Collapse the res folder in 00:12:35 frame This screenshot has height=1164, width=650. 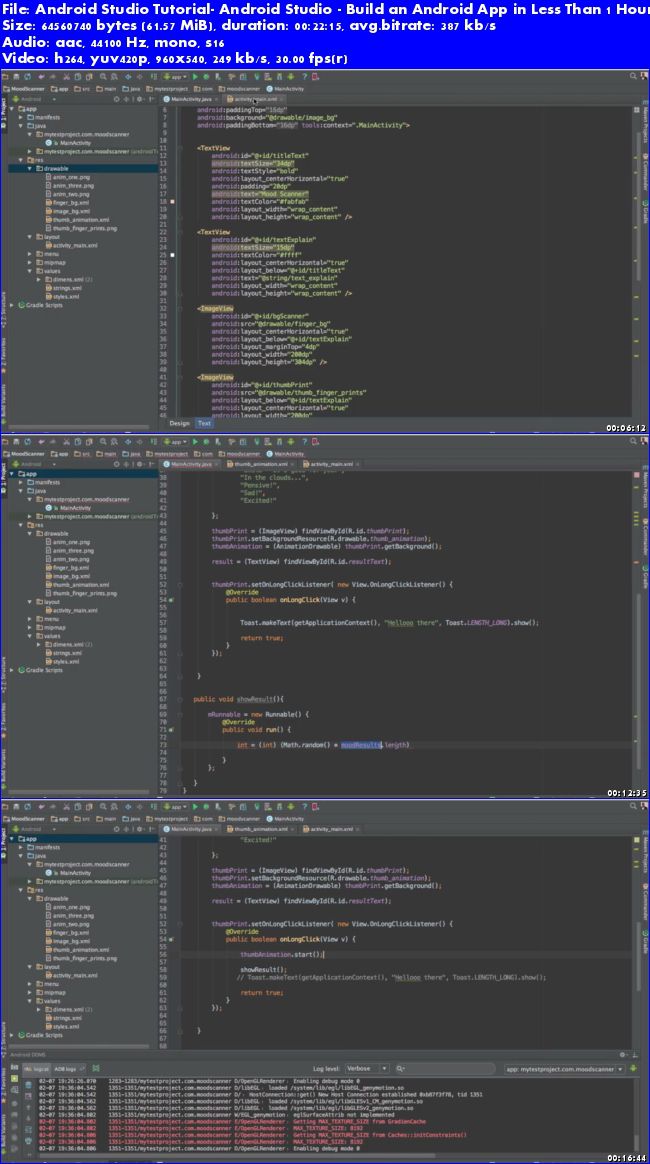22,525
